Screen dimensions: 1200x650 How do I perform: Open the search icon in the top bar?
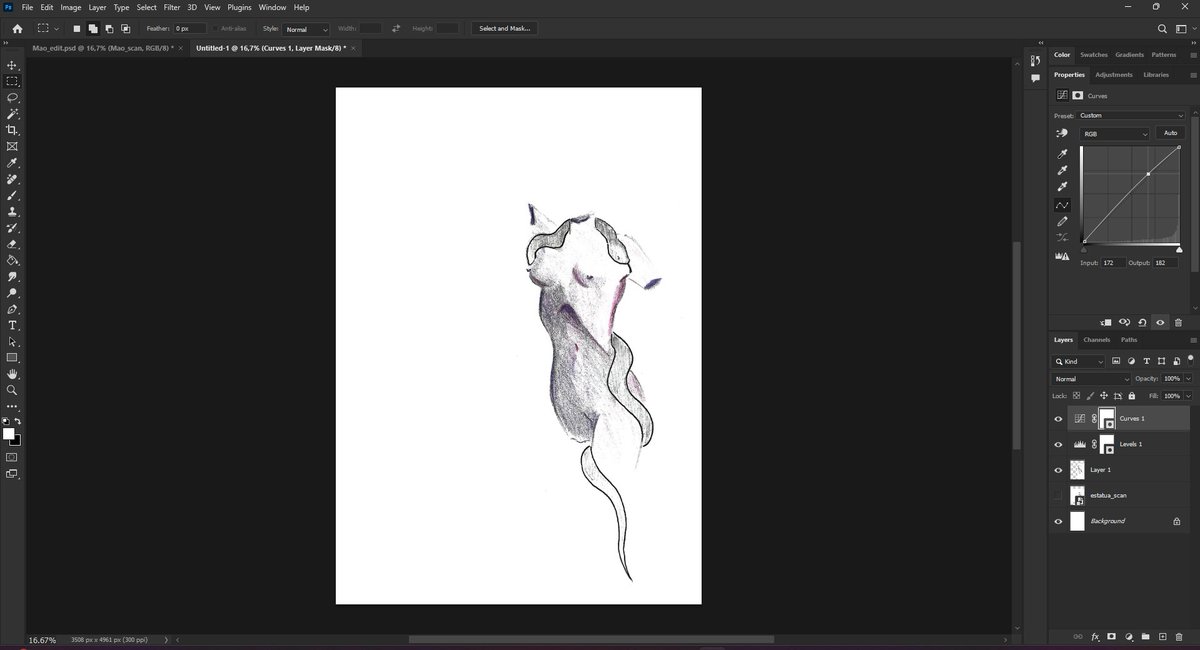click(1161, 29)
